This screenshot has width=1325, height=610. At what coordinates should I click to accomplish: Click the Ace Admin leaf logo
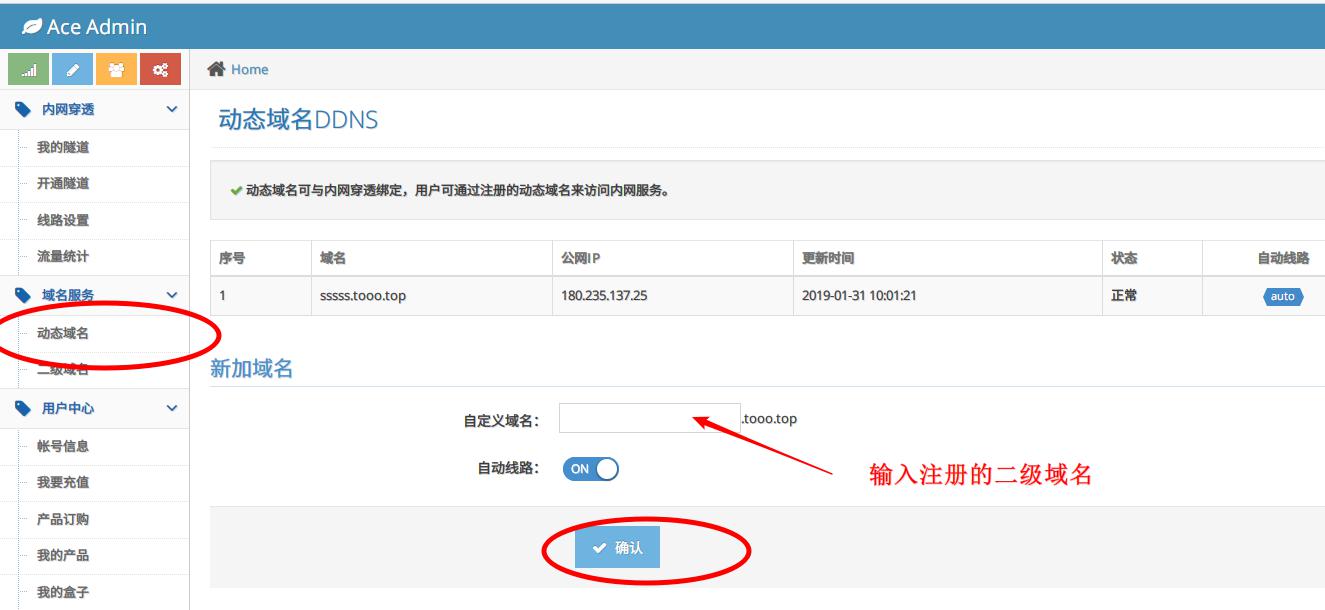click(x=32, y=27)
